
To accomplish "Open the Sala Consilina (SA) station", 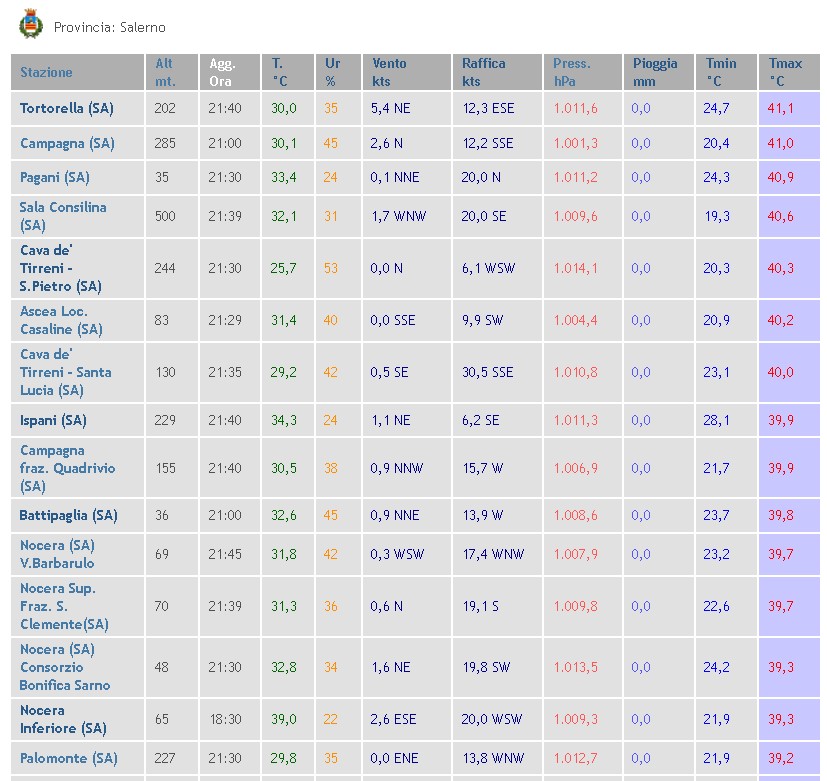I will [x=63, y=216].
